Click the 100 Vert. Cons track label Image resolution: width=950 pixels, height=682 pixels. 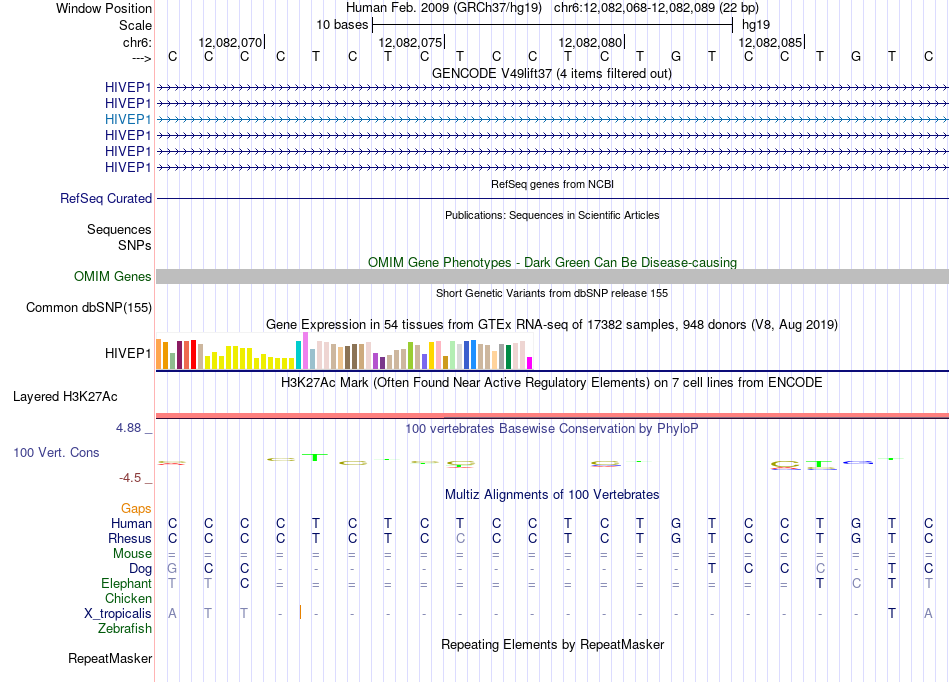click(56, 452)
